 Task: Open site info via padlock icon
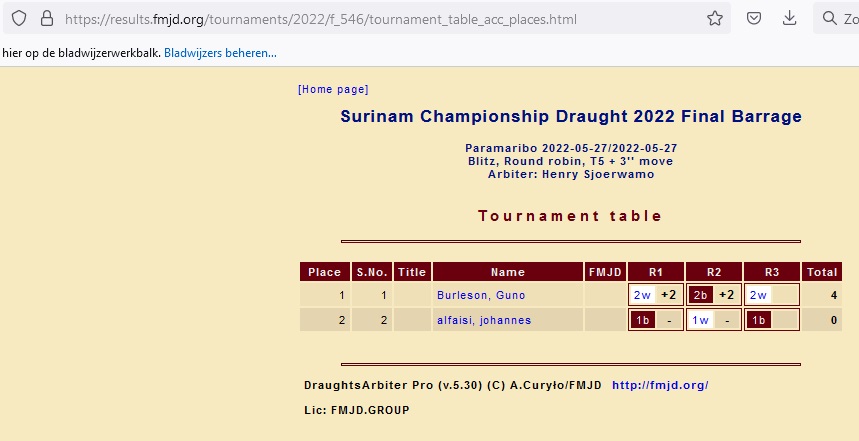click(46, 19)
